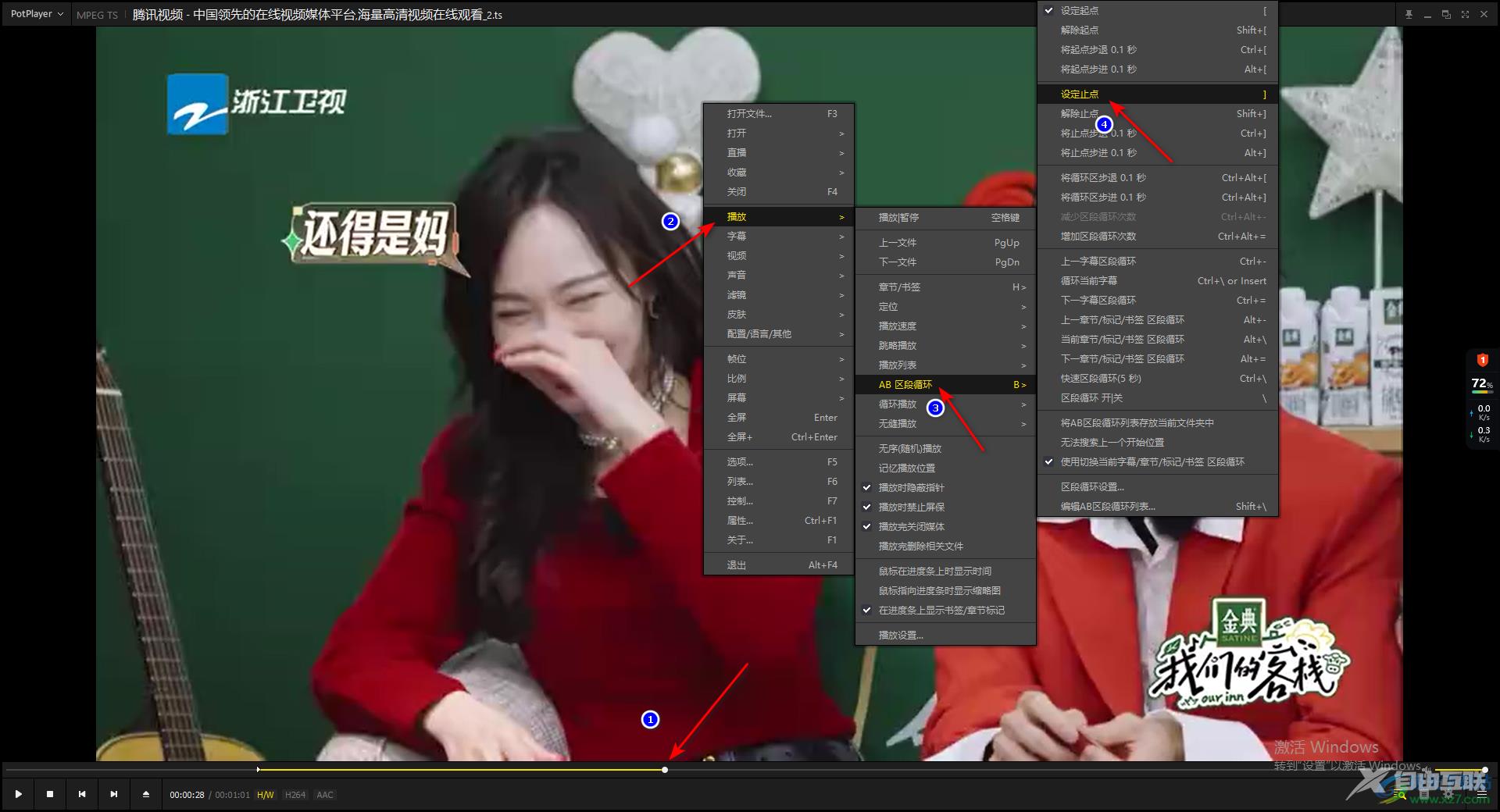Expand the 滤镜 submenu
Image resolution: width=1500 pixels, height=812 pixels.
pyautogui.click(x=779, y=294)
